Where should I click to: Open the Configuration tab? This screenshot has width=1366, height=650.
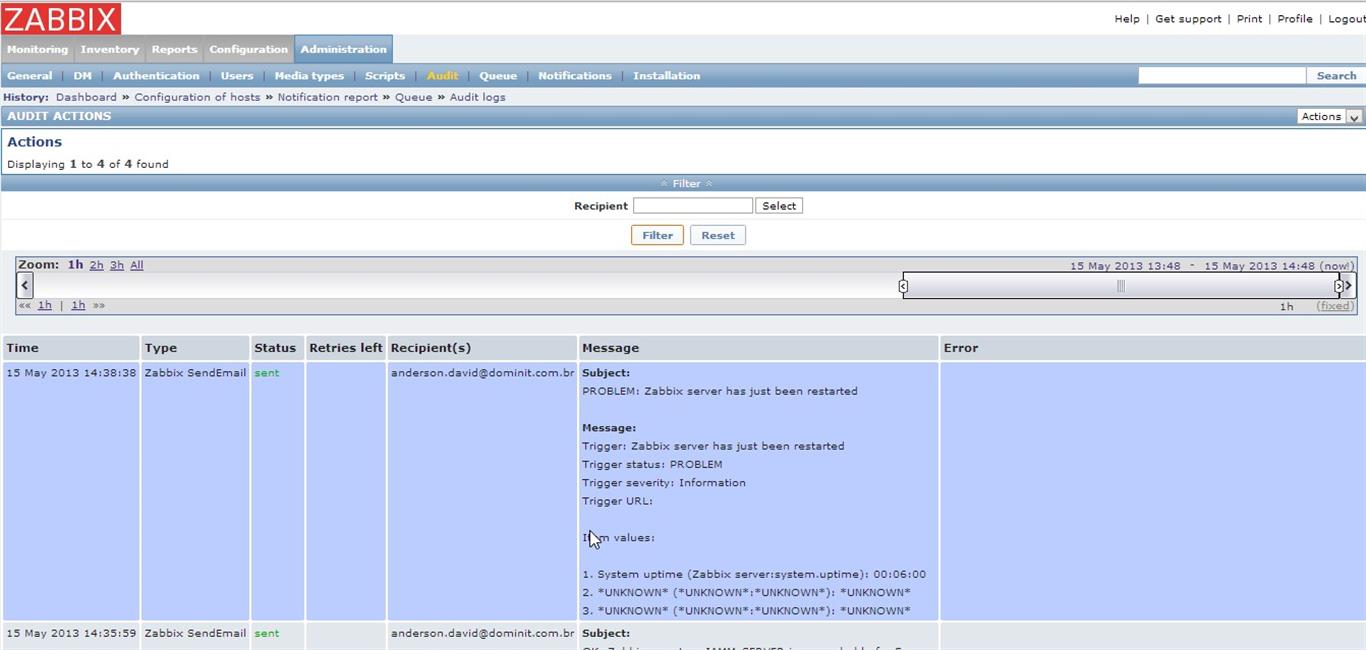click(x=249, y=49)
